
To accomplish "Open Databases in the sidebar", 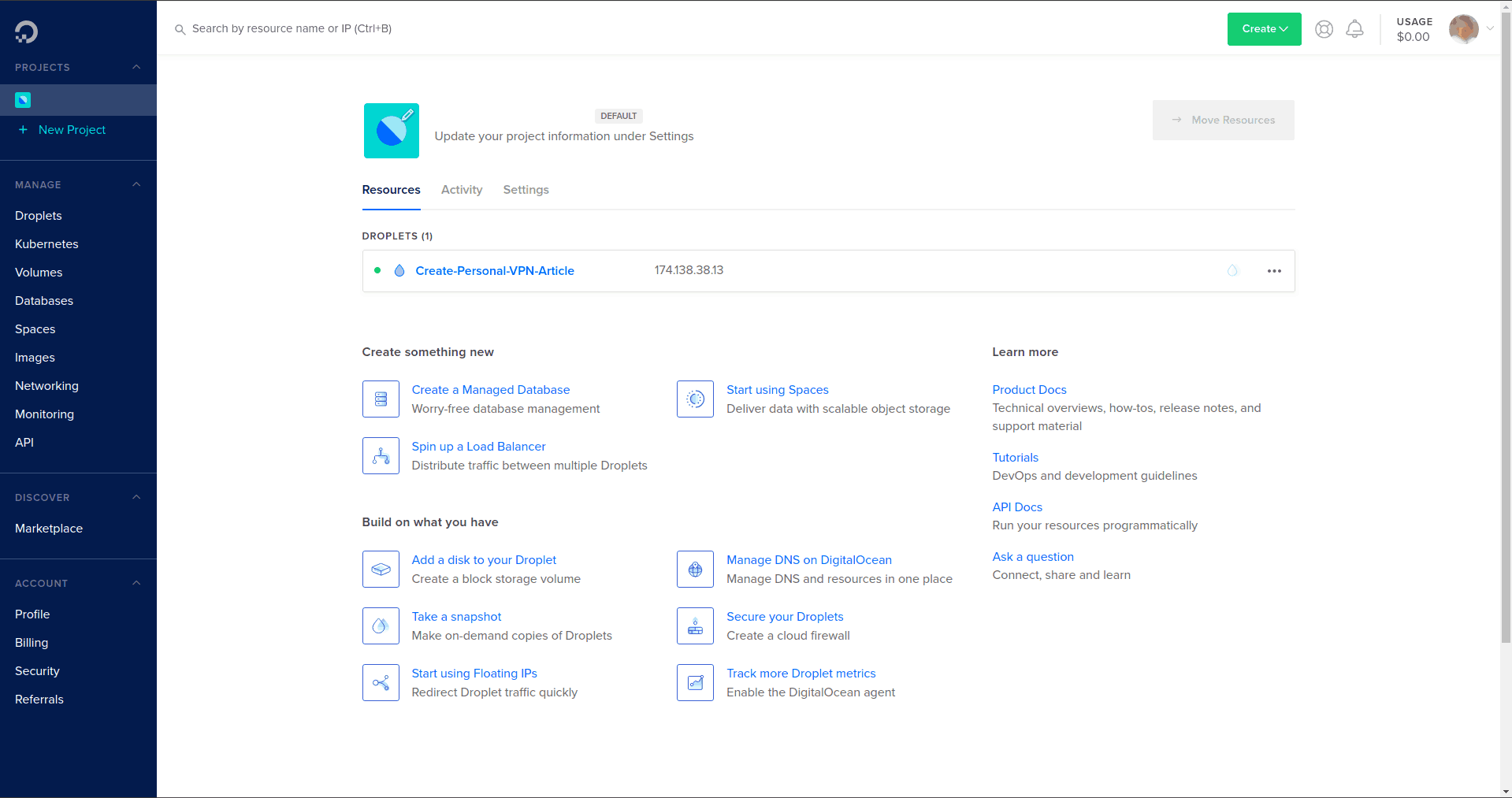I will coord(44,301).
